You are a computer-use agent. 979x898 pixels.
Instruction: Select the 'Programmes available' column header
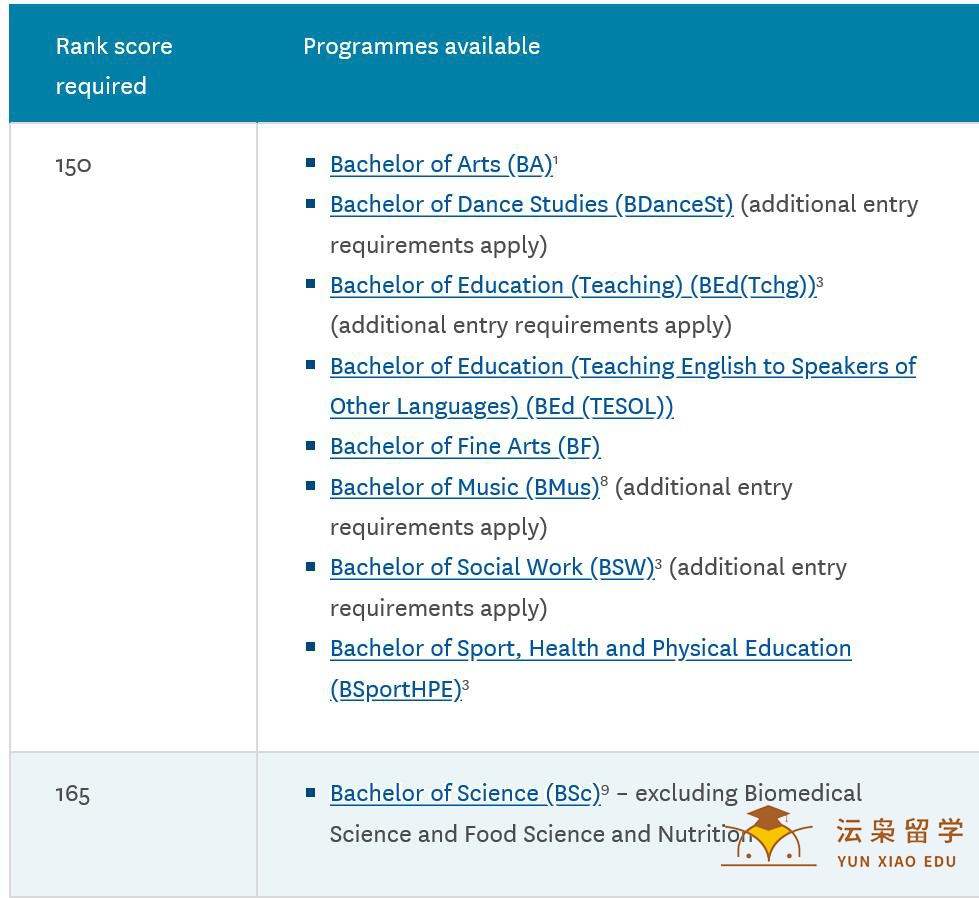click(x=421, y=46)
